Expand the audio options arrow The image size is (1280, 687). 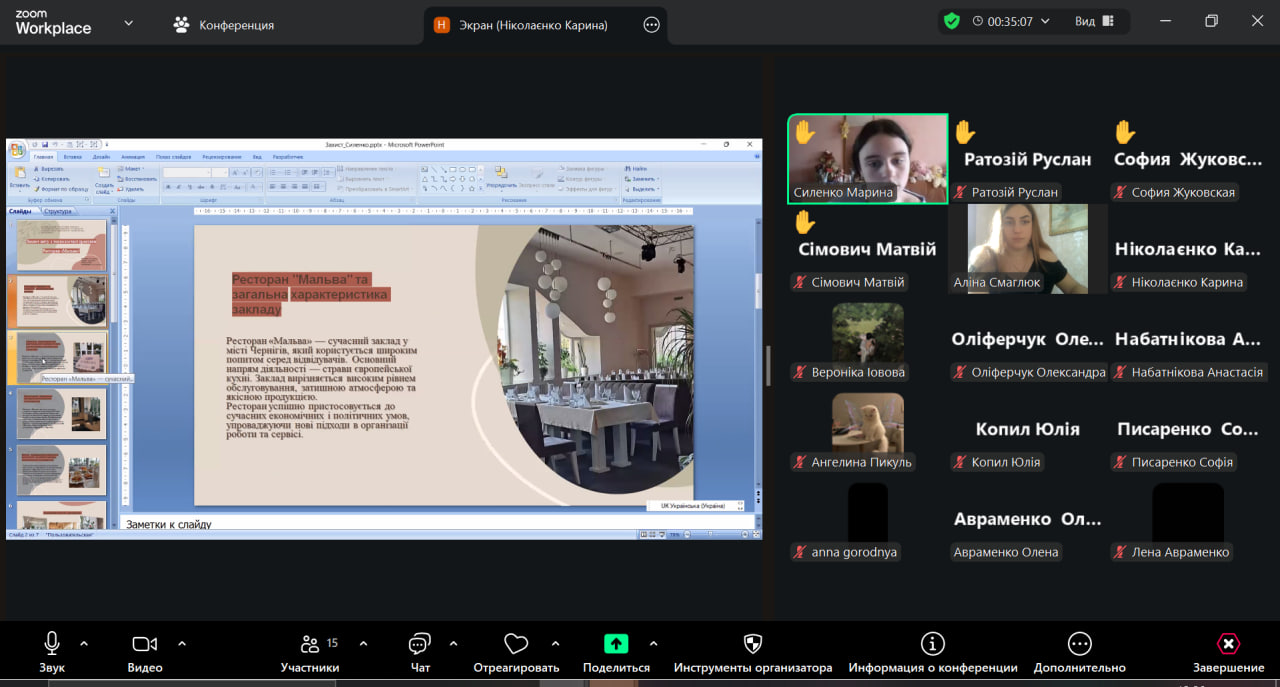tap(84, 644)
